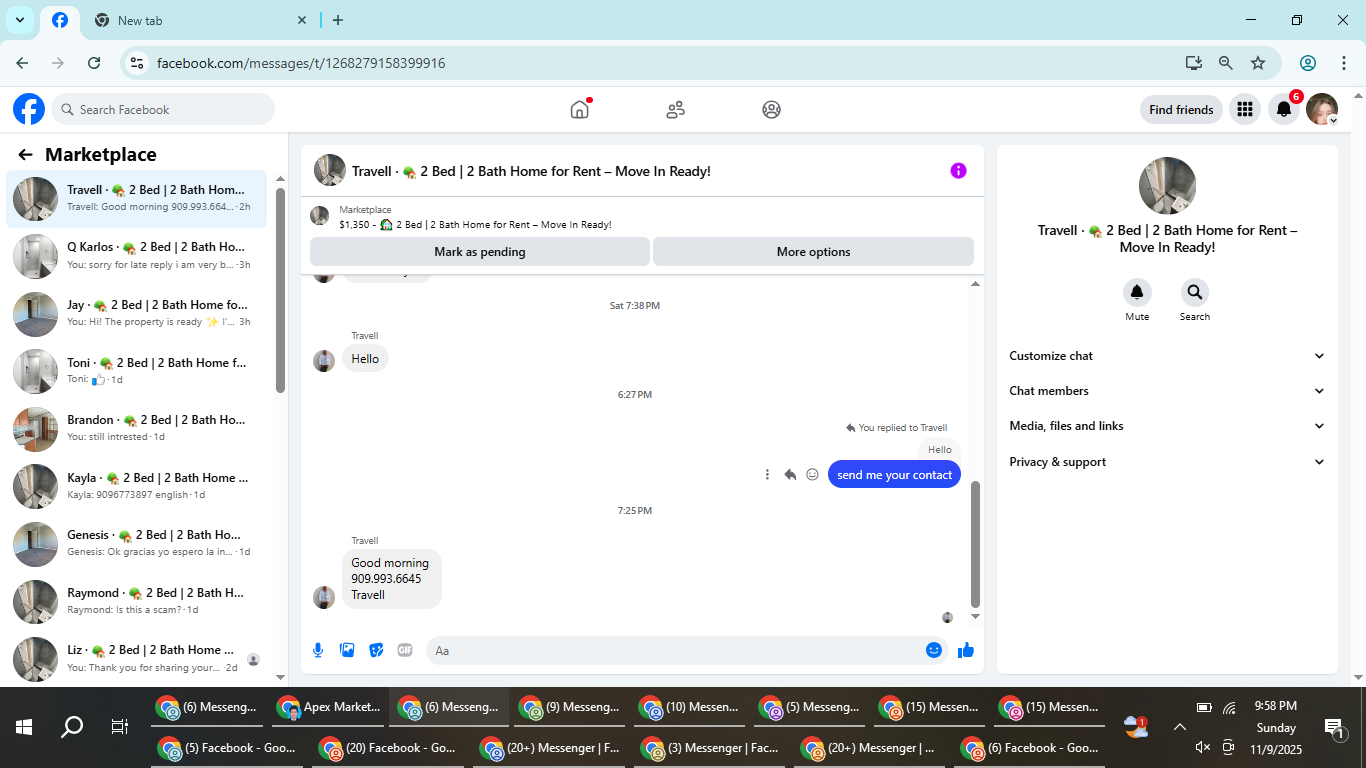This screenshot has height=768, width=1366.
Task: Open Kayla conversation
Action: [137, 486]
